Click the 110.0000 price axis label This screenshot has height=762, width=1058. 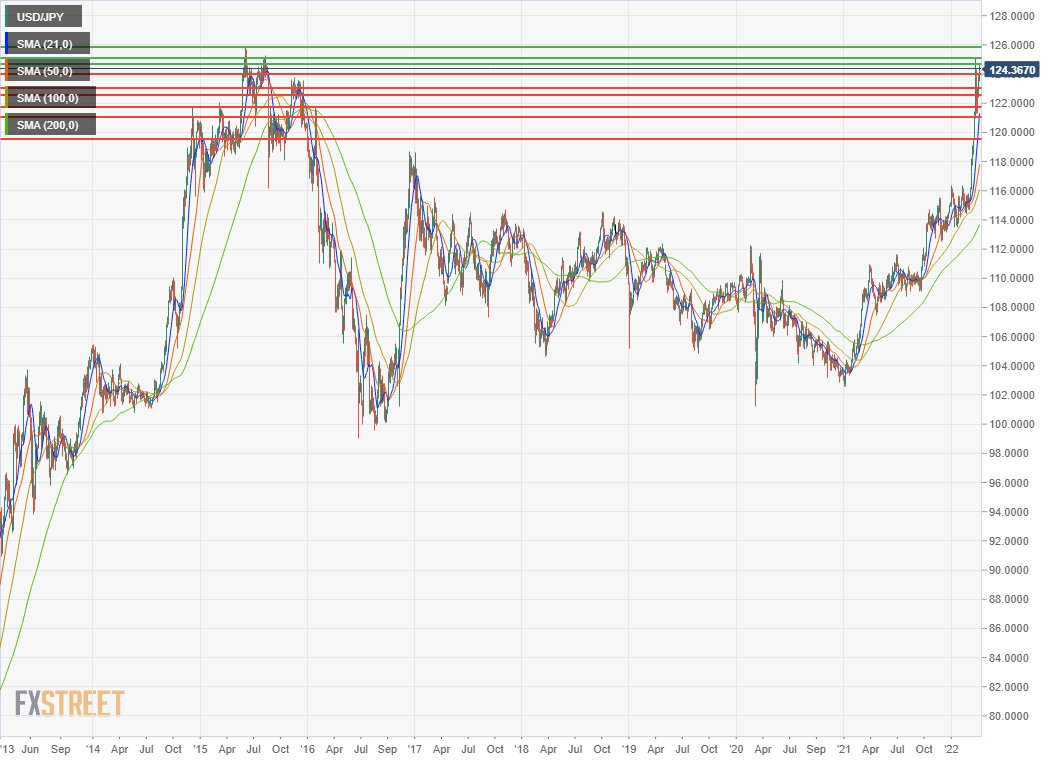click(1011, 278)
